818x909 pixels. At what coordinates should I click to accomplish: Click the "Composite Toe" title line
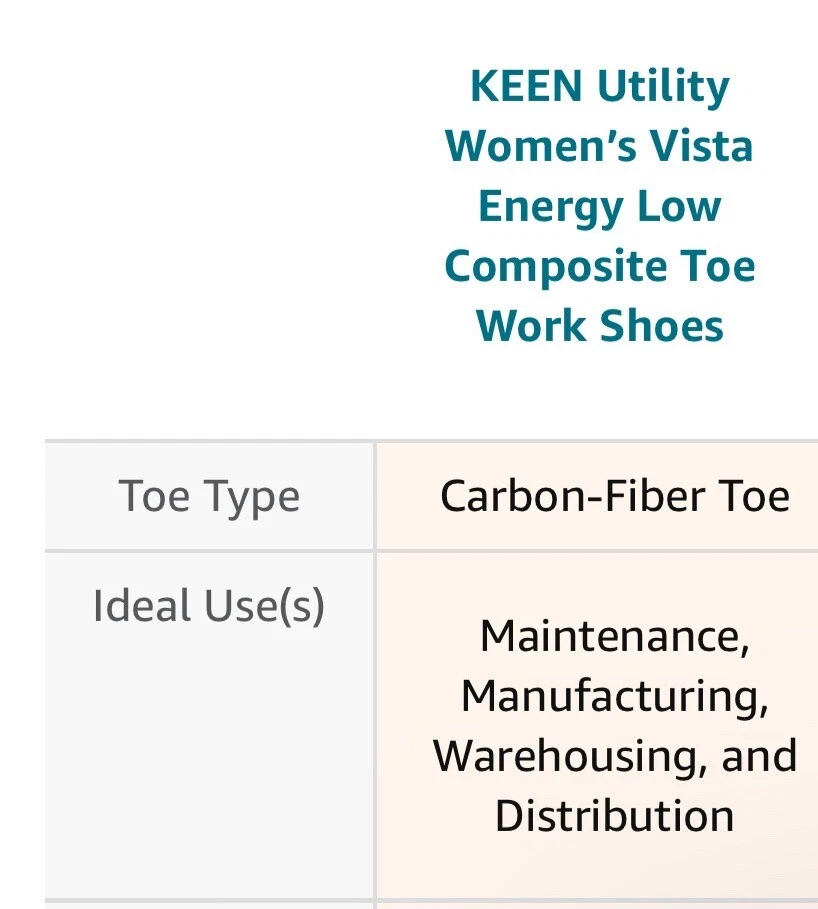(x=599, y=267)
